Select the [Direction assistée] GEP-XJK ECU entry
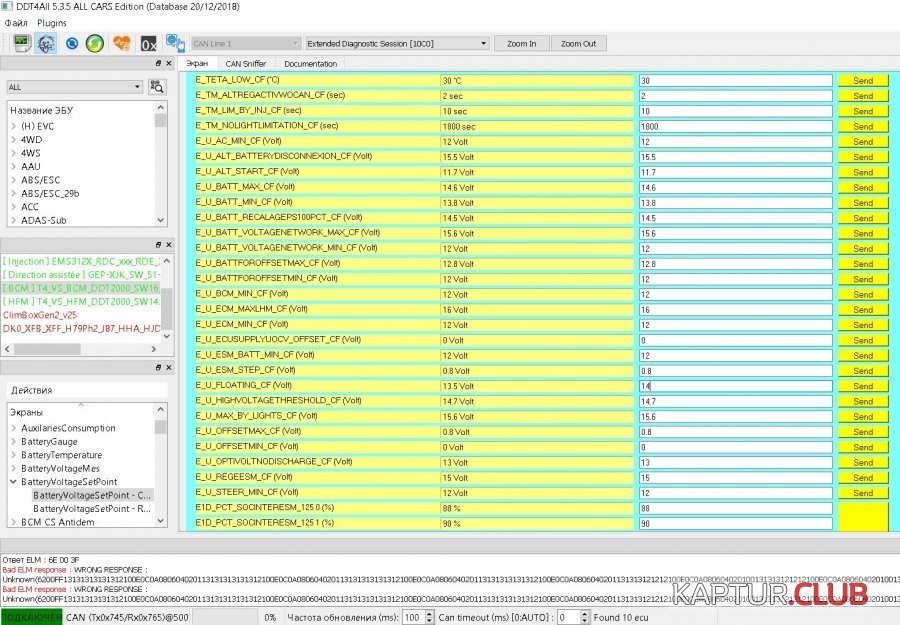 point(81,275)
